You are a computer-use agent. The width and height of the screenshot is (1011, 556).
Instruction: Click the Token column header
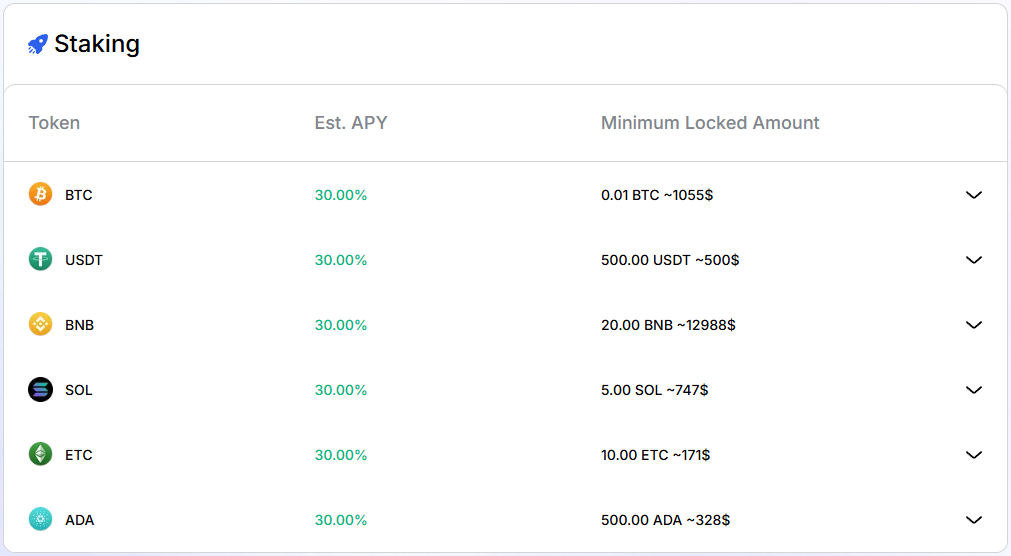click(x=54, y=123)
